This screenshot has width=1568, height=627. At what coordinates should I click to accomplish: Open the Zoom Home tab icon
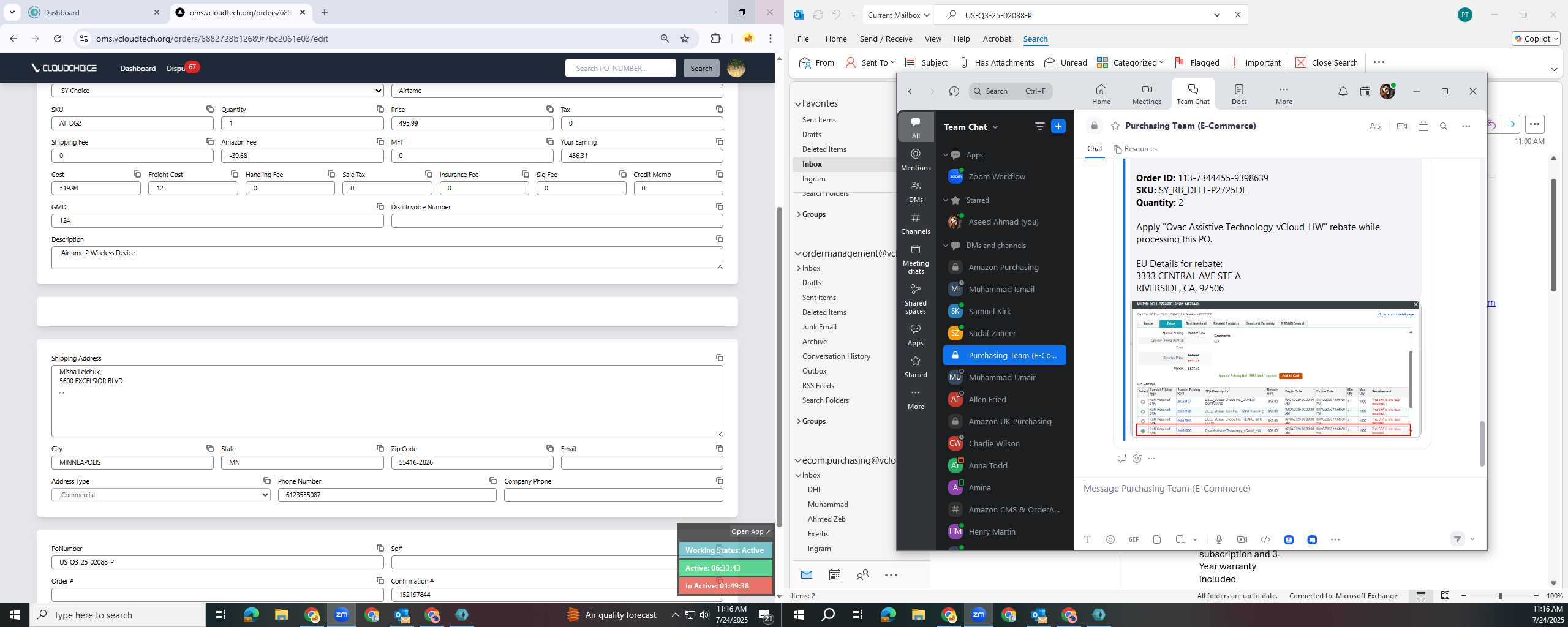[x=1101, y=94]
